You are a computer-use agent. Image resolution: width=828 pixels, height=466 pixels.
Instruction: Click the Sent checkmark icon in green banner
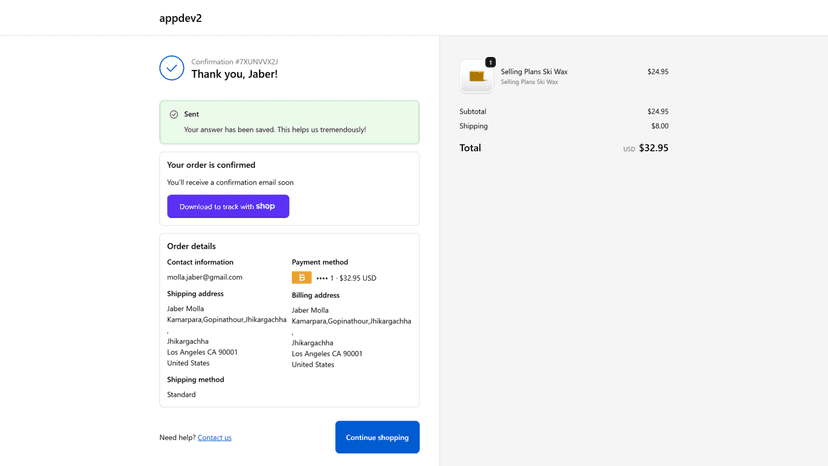[x=174, y=115]
